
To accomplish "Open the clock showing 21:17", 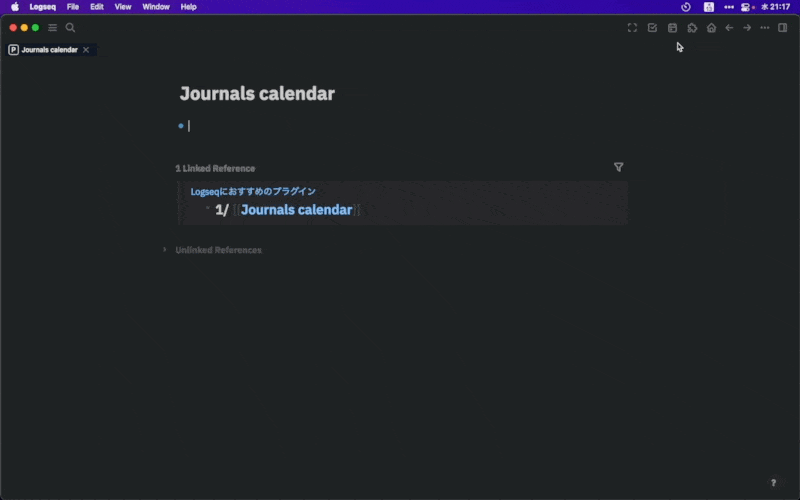I will pyautogui.click(x=775, y=7).
